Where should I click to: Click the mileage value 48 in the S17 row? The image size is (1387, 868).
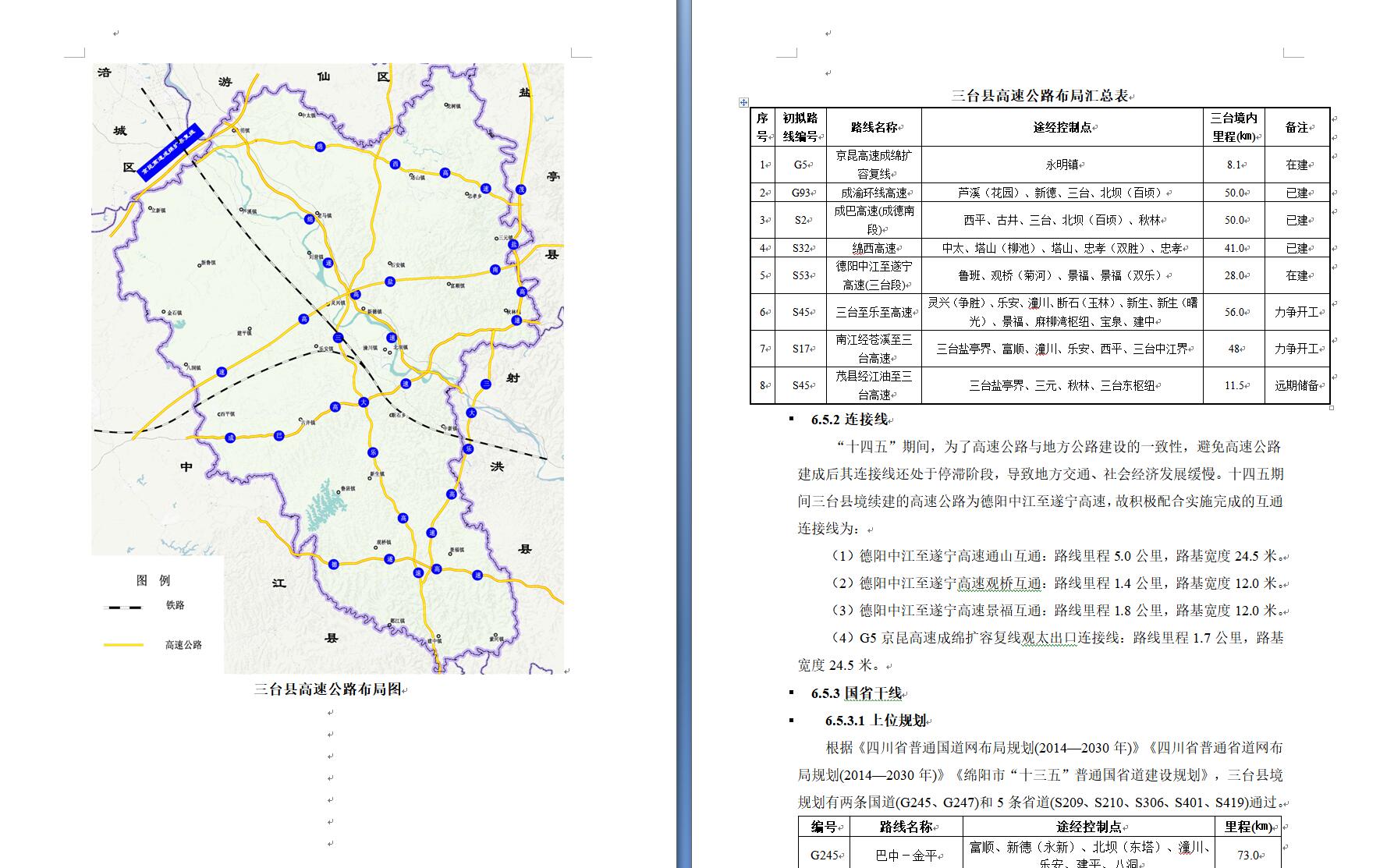point(1234,349)
